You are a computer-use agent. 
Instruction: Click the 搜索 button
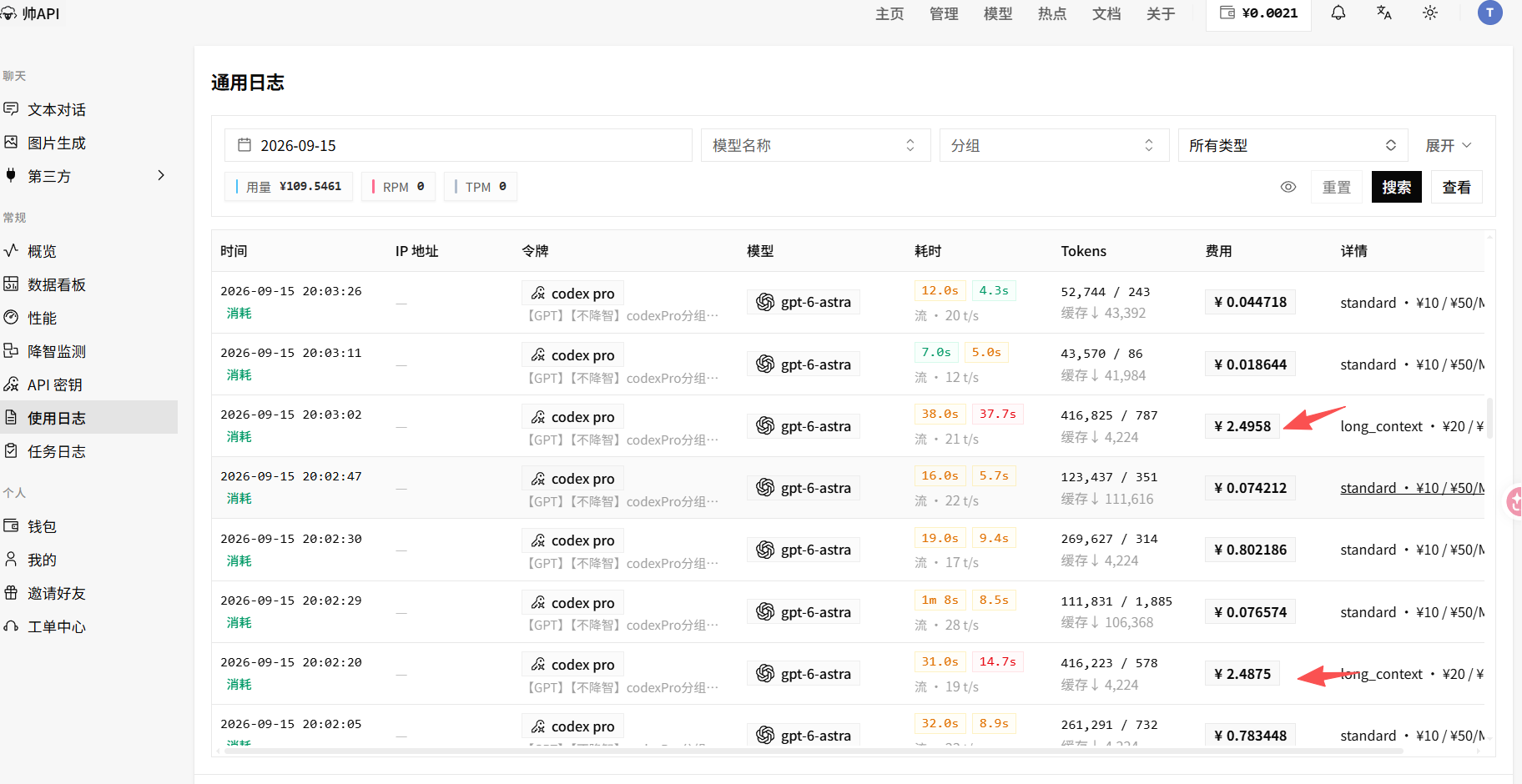click(1396, 187)
